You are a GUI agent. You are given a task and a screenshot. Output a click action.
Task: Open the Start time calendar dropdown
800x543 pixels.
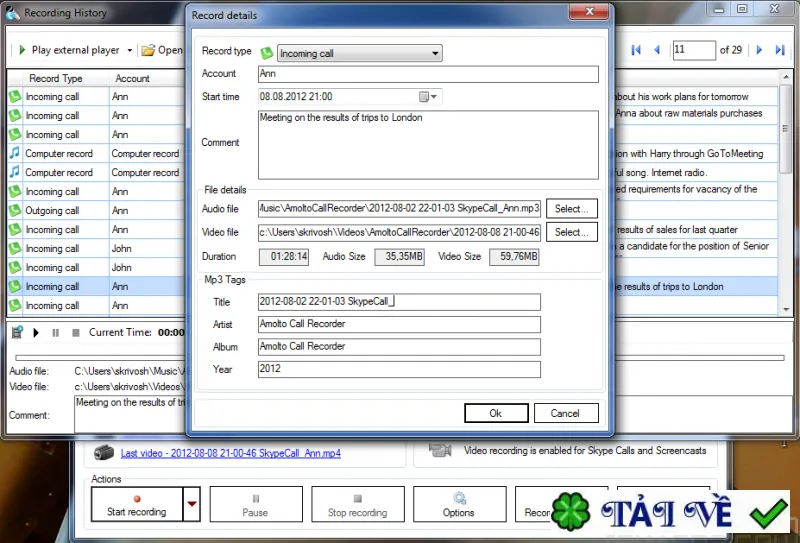click(428, 96)
